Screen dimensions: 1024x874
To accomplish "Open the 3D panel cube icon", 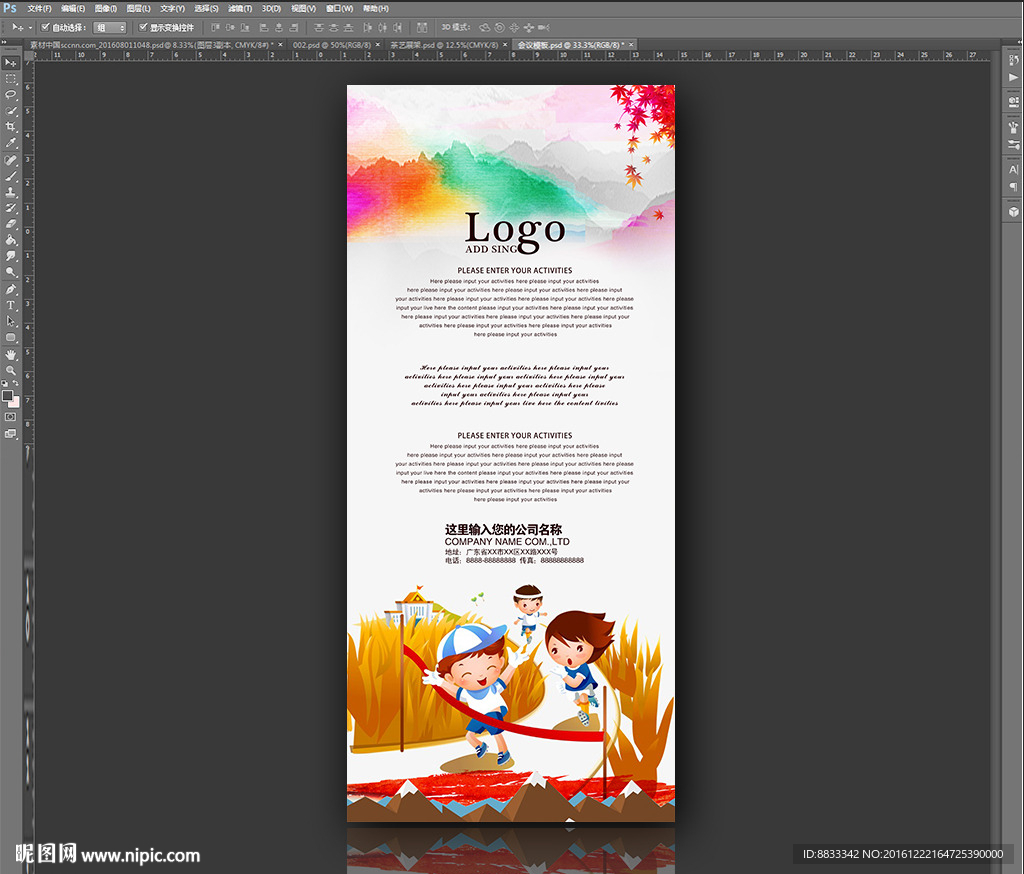I will pyautogui.click(x=1012, y=211).
